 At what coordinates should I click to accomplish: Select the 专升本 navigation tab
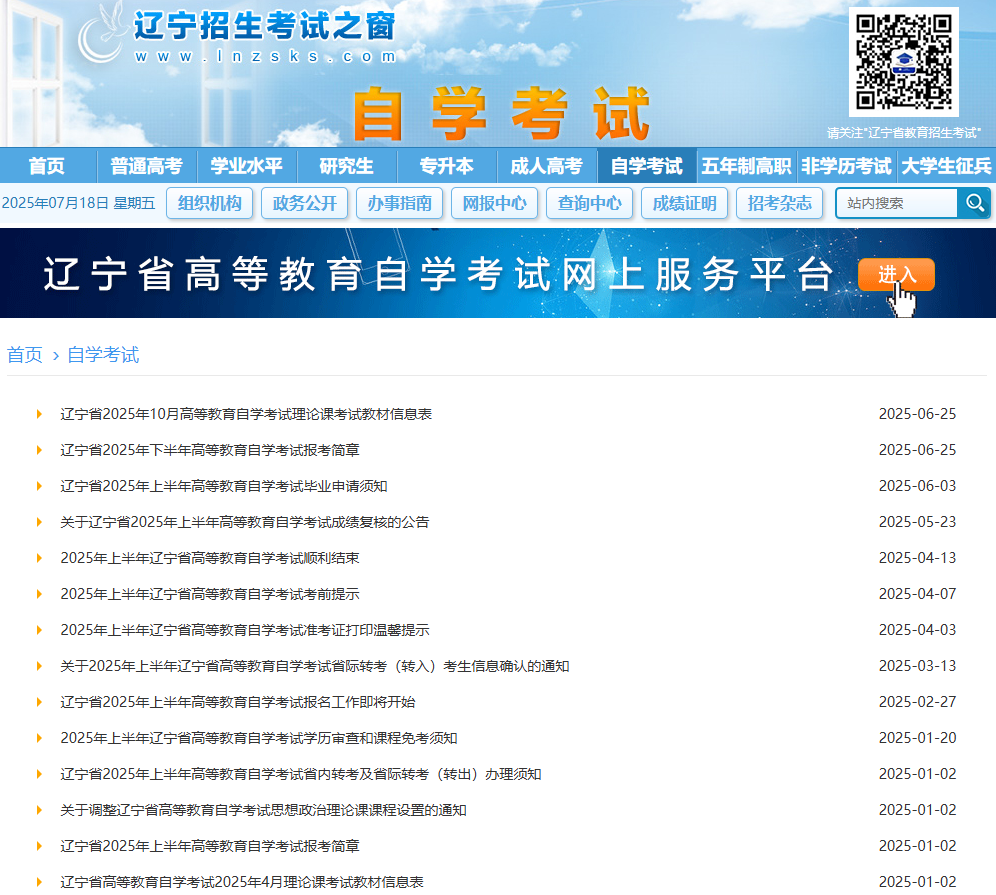click(x=447, y=166)
